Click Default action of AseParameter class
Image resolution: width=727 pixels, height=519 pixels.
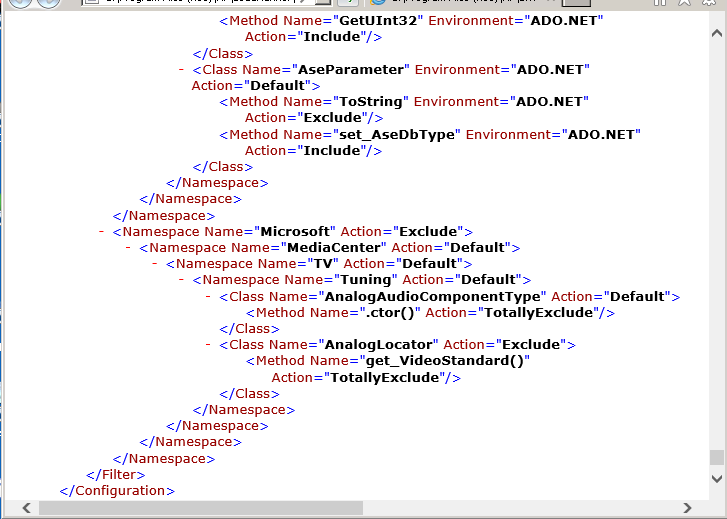point(278,86)
